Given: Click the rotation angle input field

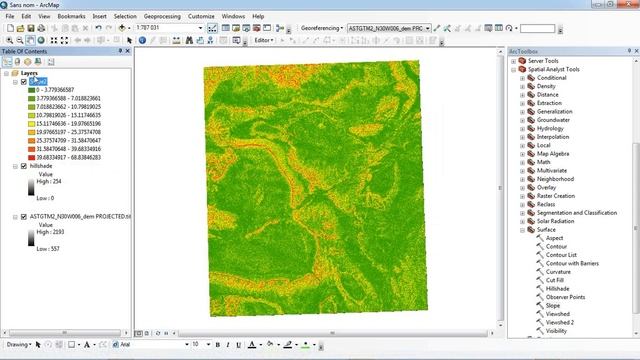Looking at the screenshot, I should 537,29.
